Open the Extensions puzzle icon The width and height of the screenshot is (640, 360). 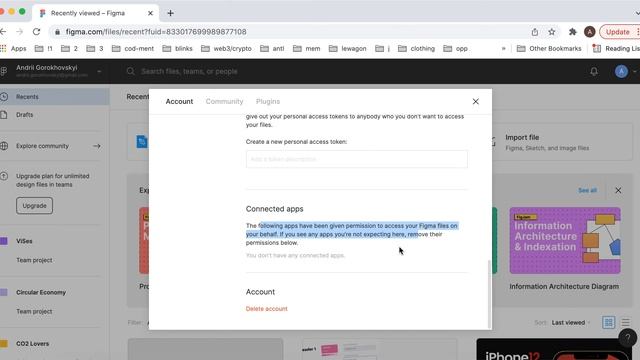pos(573,32)
